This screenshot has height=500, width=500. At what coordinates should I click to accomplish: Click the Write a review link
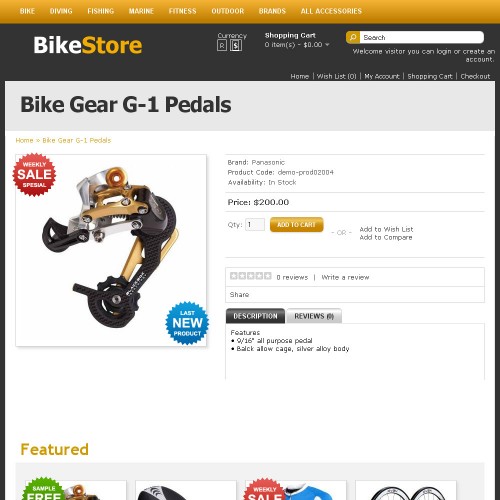coord(345,277)
